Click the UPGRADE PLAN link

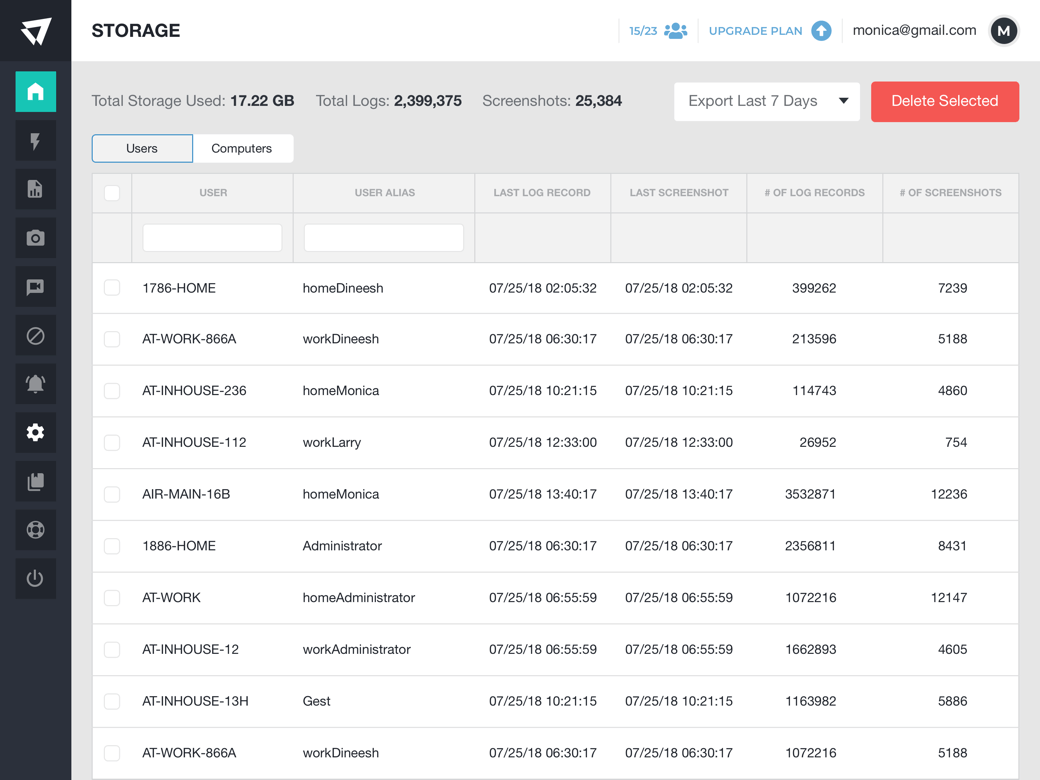[755, 31]
